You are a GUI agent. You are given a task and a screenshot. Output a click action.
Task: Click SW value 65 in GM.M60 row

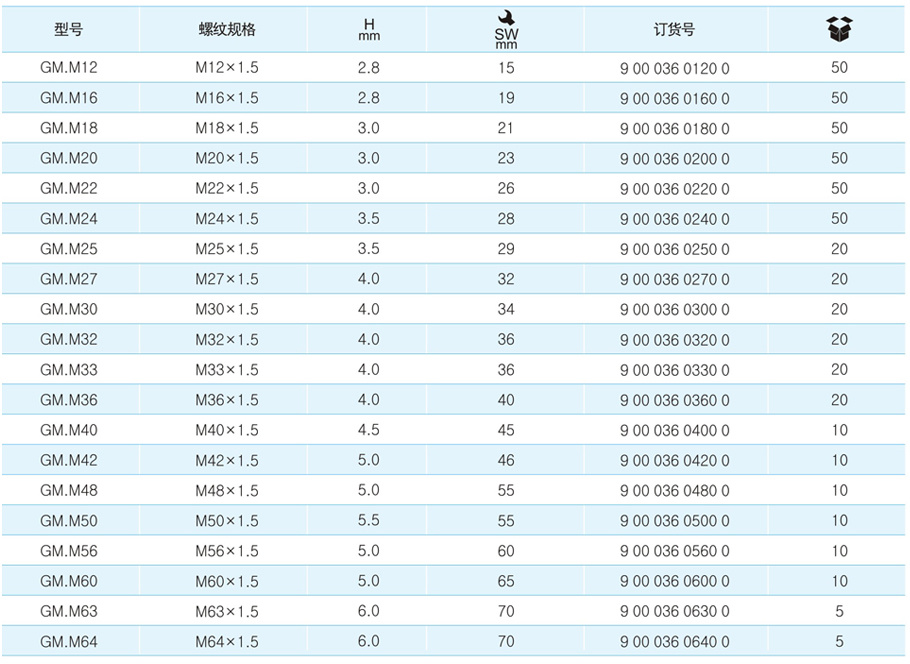506,581
